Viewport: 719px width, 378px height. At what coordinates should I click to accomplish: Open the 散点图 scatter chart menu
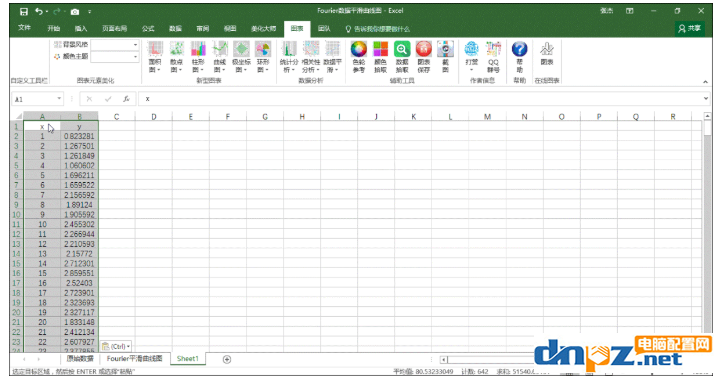(x=177, y=57)
